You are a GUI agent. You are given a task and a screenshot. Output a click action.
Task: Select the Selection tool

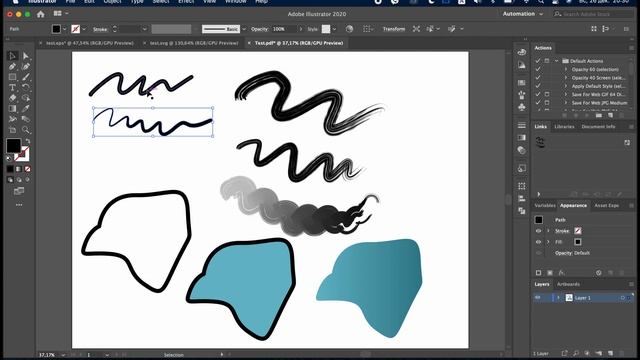point(13,56)
